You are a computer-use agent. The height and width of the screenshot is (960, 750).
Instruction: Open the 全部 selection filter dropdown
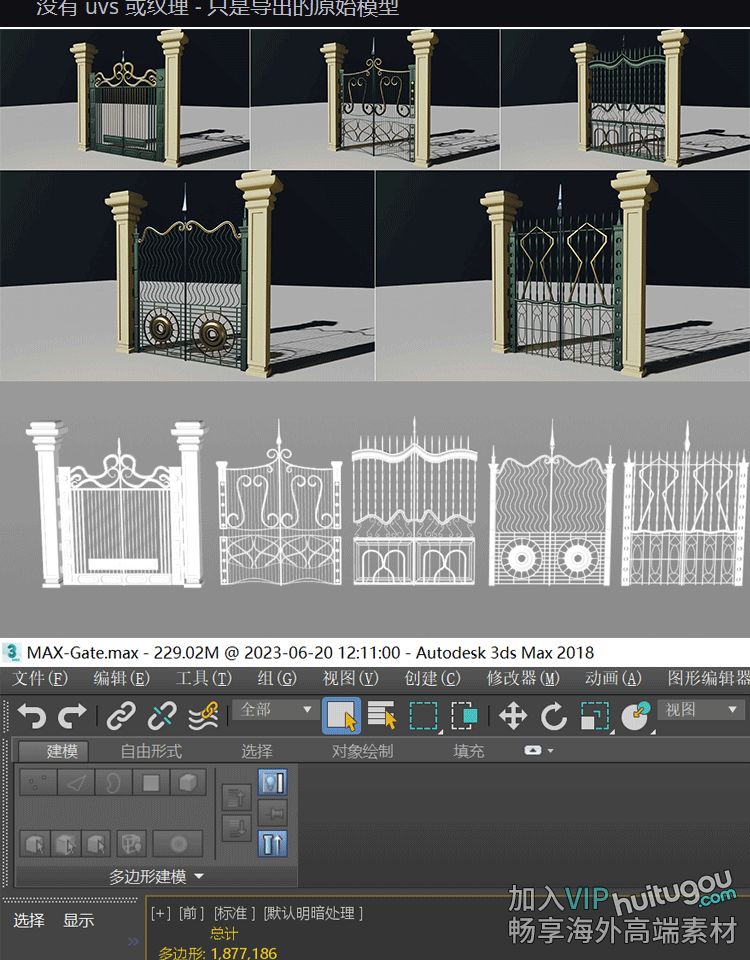pos(274,710)
